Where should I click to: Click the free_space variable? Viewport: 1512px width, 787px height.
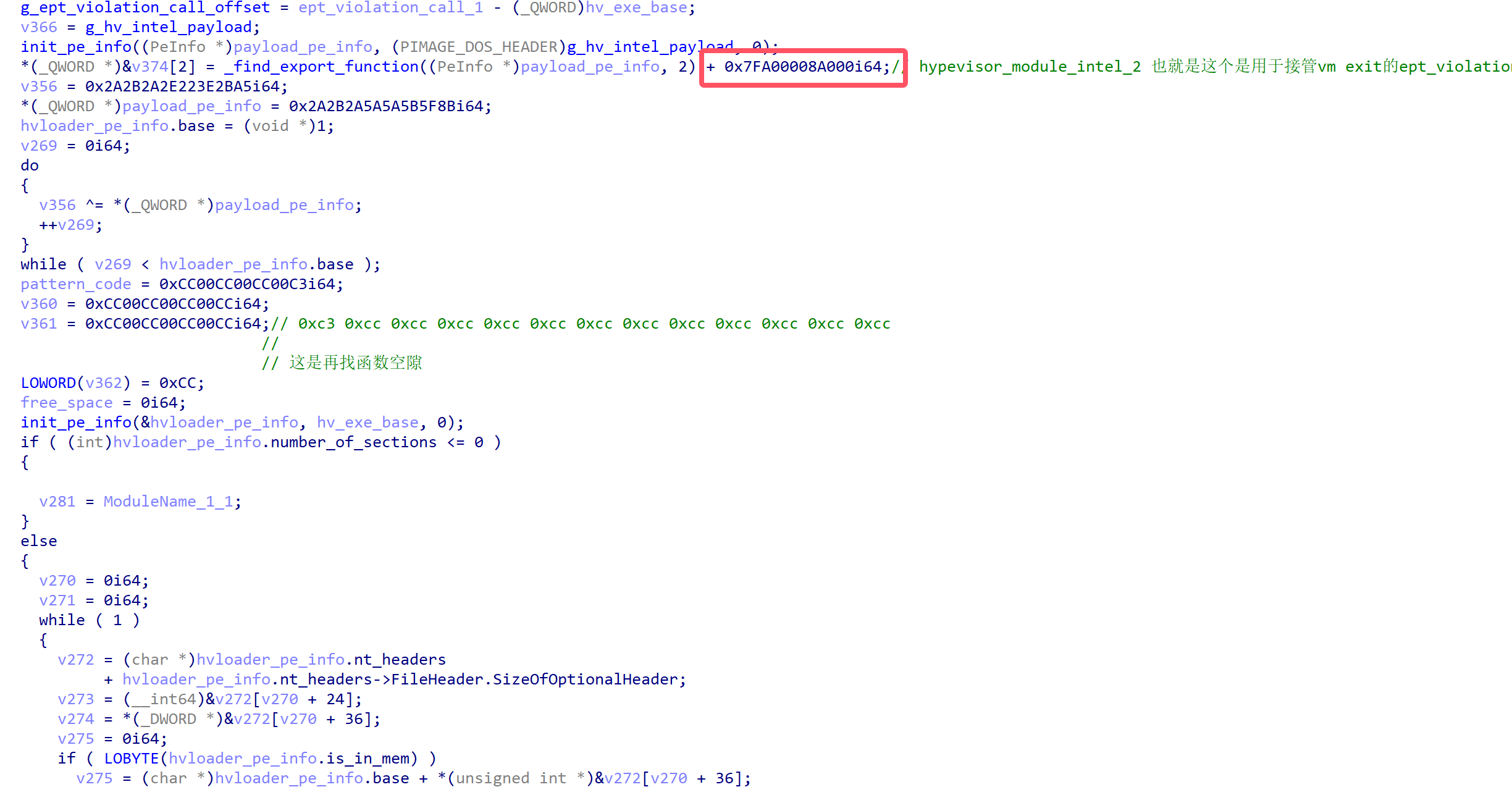(67, 403)
